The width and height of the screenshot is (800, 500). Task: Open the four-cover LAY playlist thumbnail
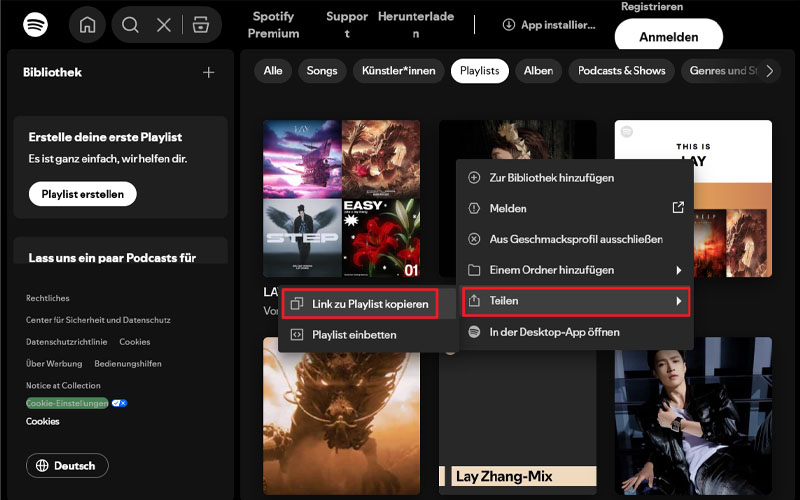pyautogui.click(x=341, y=198)
